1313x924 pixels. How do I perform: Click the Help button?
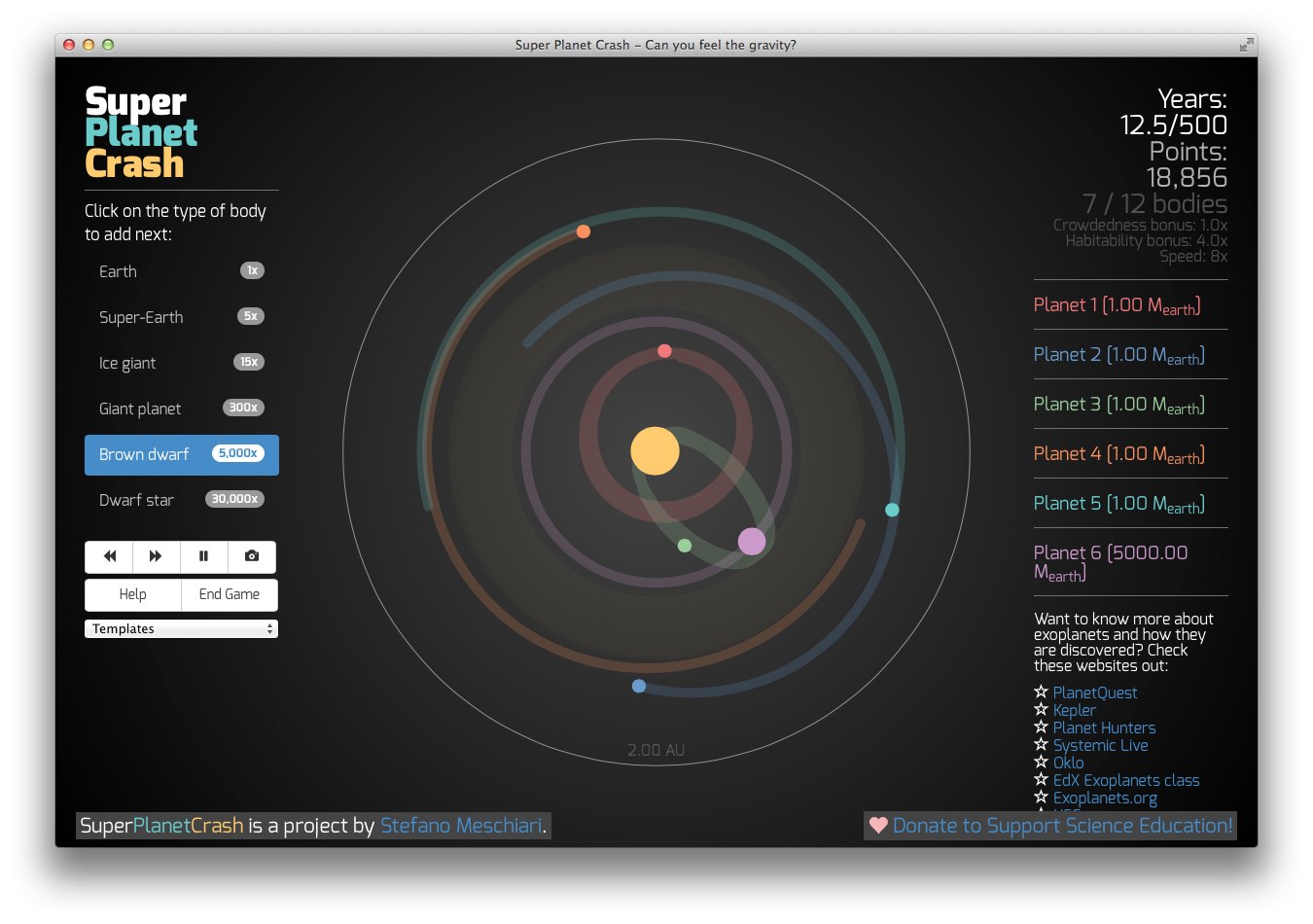(133, 594)
